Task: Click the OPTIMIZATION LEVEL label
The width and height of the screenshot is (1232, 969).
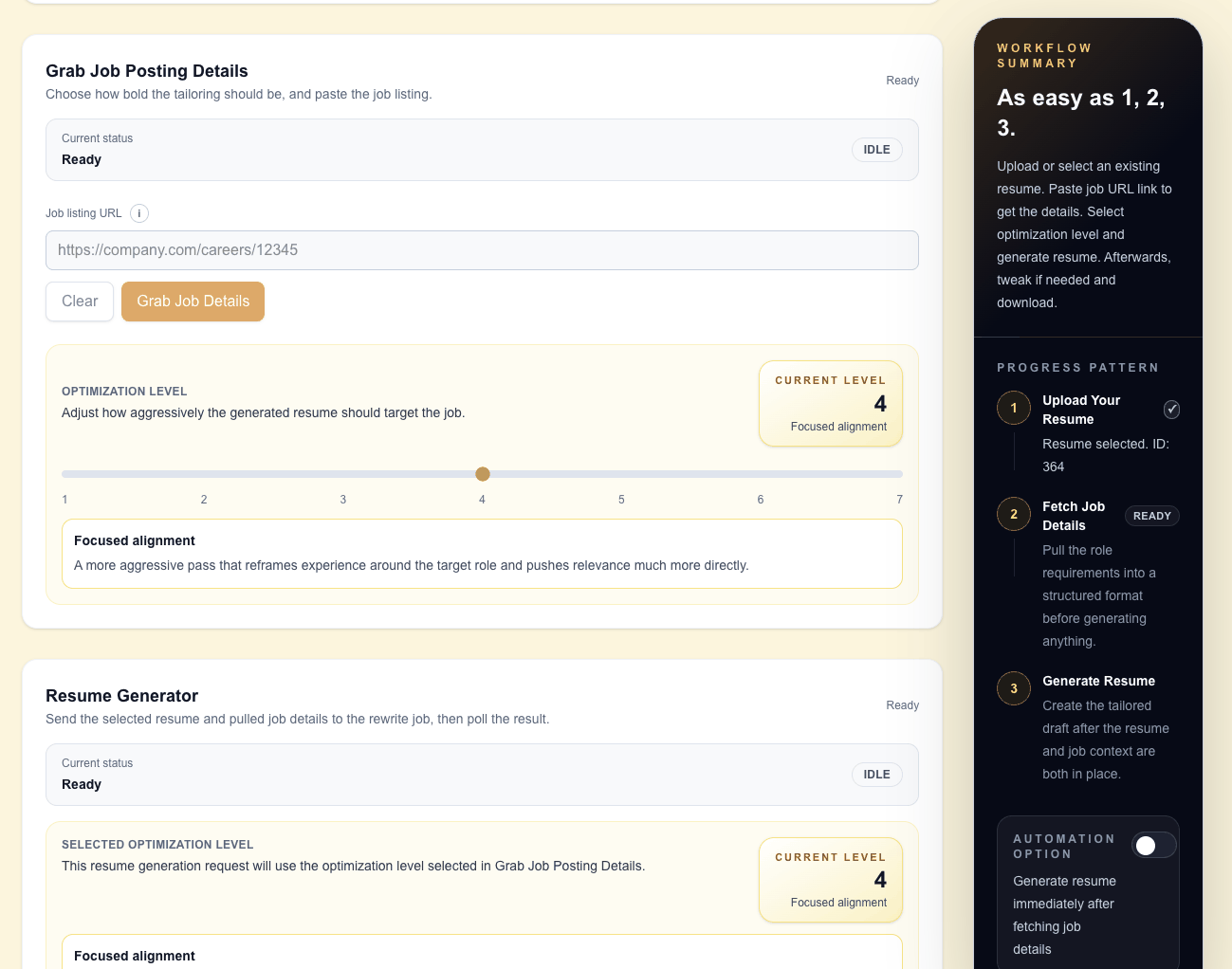Action: coord(124,392)
